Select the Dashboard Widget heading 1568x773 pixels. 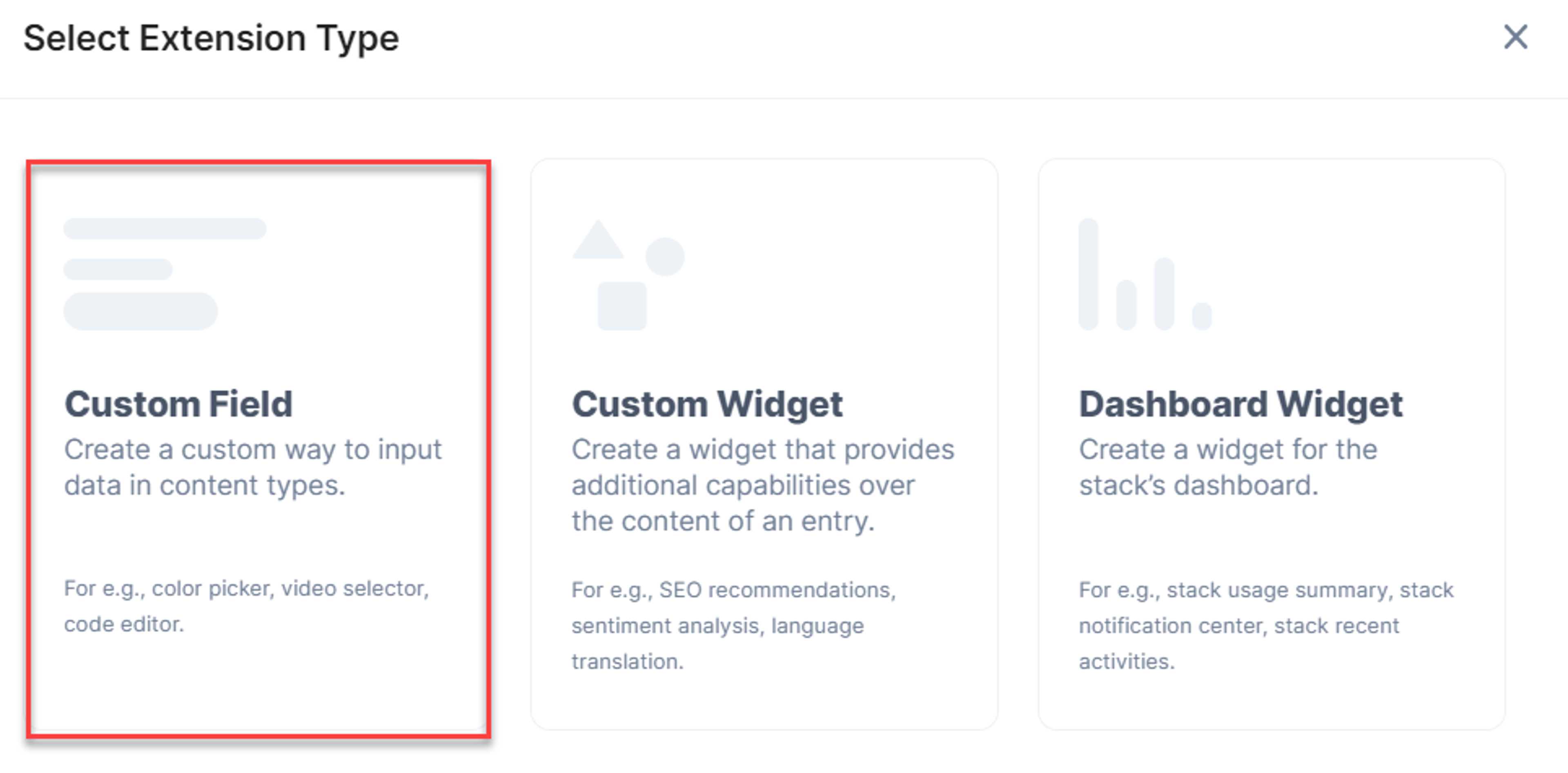point(1241,404)
